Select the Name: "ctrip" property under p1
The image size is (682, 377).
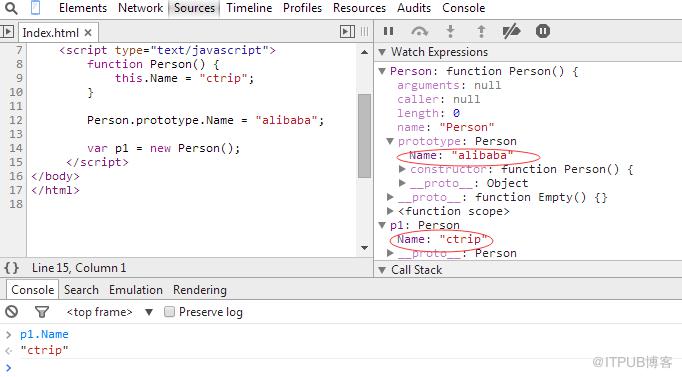(x=441, y=239)
